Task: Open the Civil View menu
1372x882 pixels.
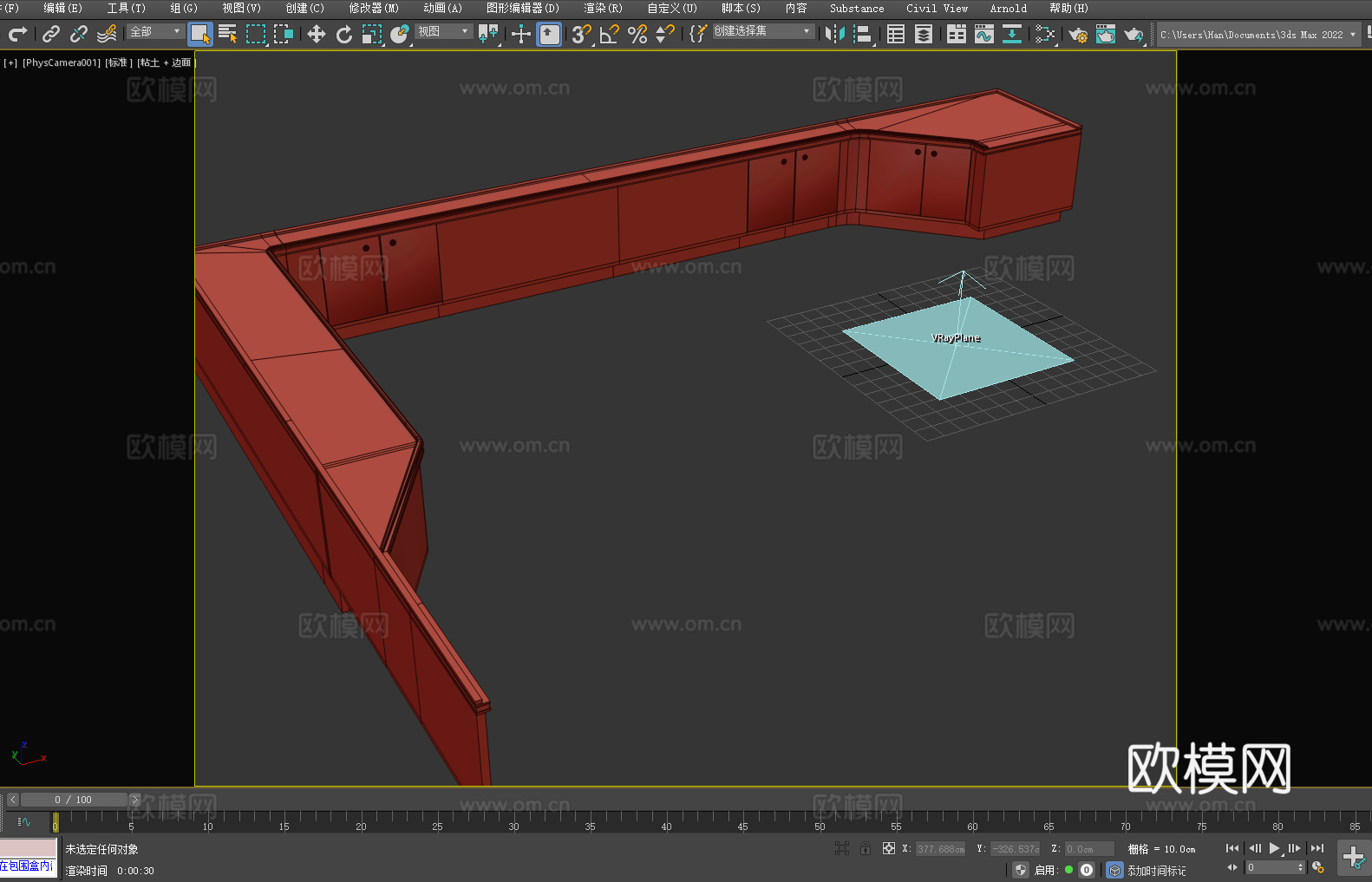Action: pyautogui.click(x=937, y=8)
